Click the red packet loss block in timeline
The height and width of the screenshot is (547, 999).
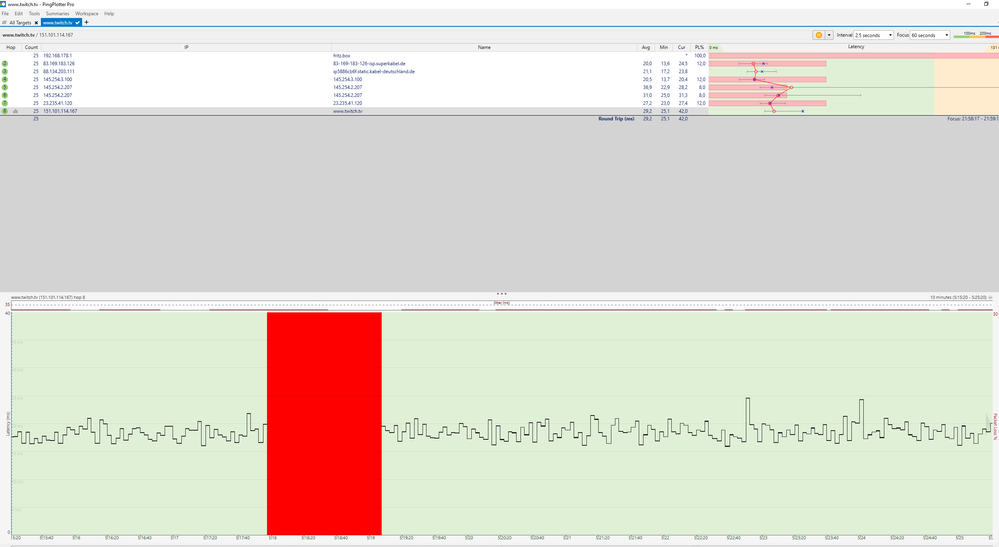[324, 423]
